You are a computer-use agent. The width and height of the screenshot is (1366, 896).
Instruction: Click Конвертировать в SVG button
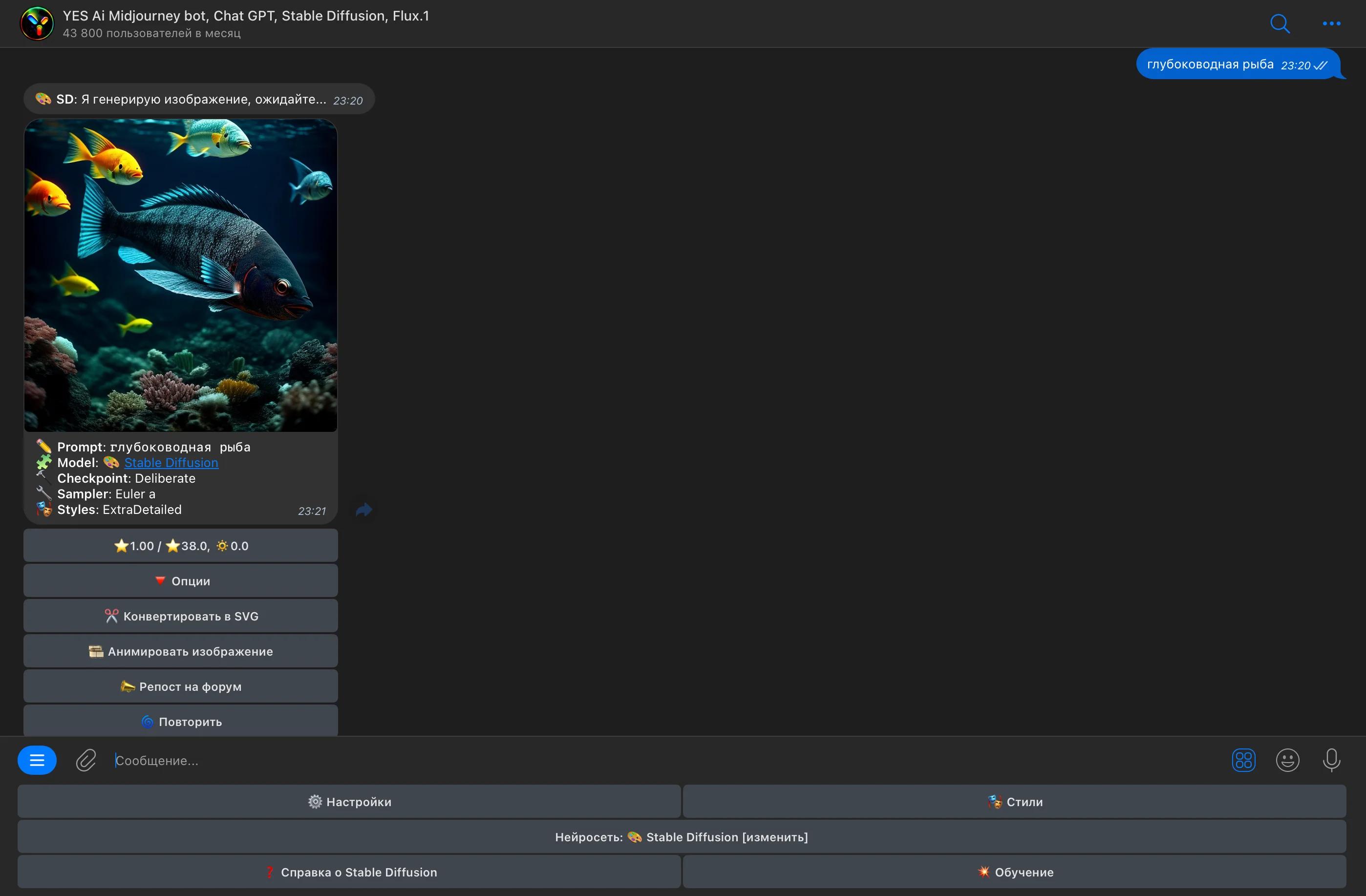coord(180,615)
